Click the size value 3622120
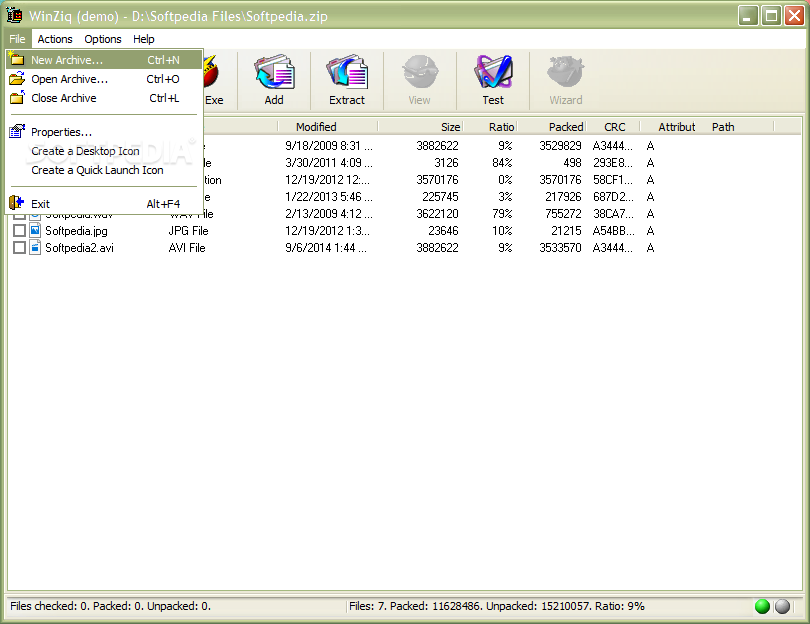Image resolution: width=810 pixels, height=624 pixels. [437, 214]
